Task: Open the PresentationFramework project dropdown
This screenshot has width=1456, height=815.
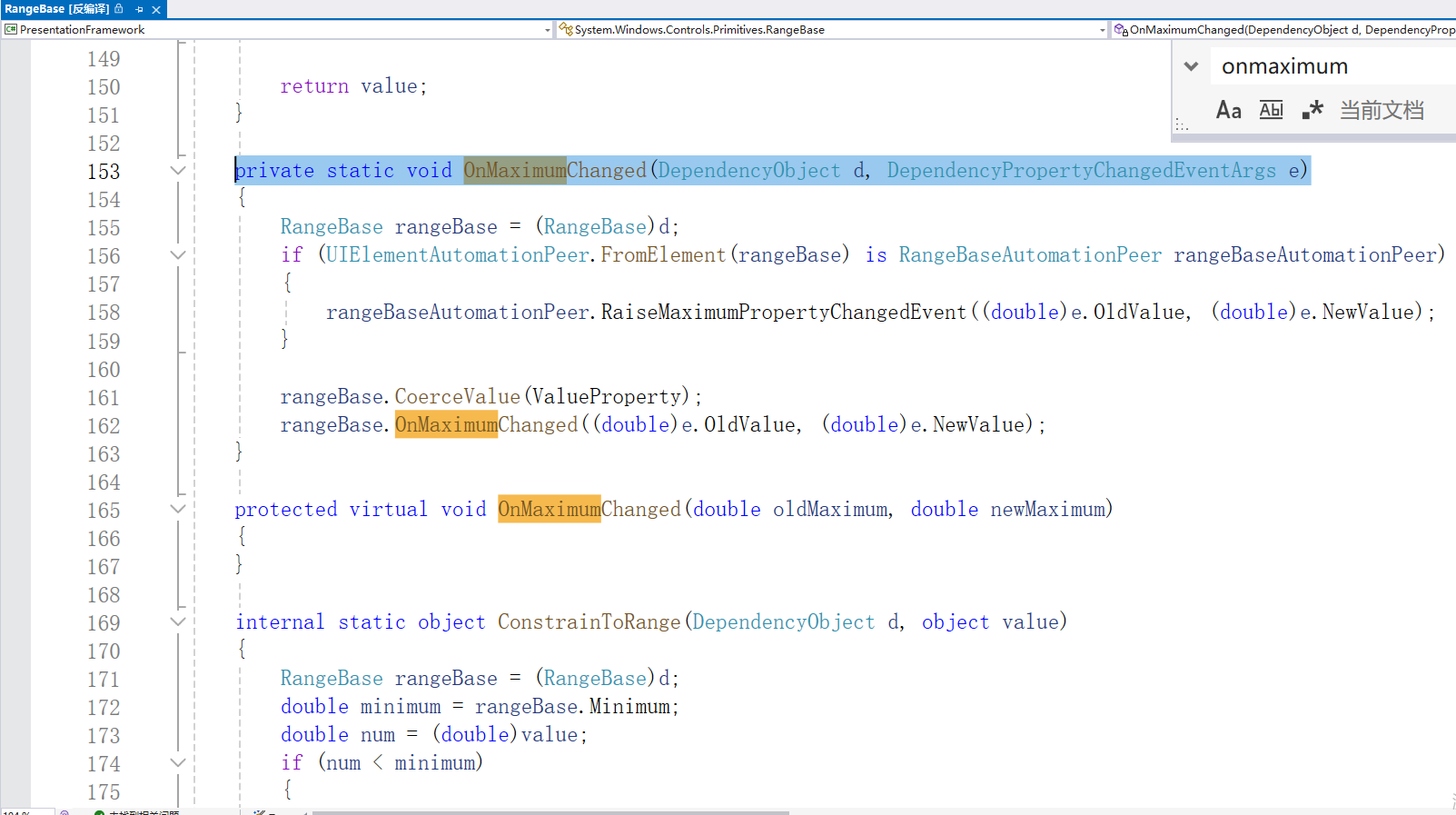Action: tap(547, 30)
